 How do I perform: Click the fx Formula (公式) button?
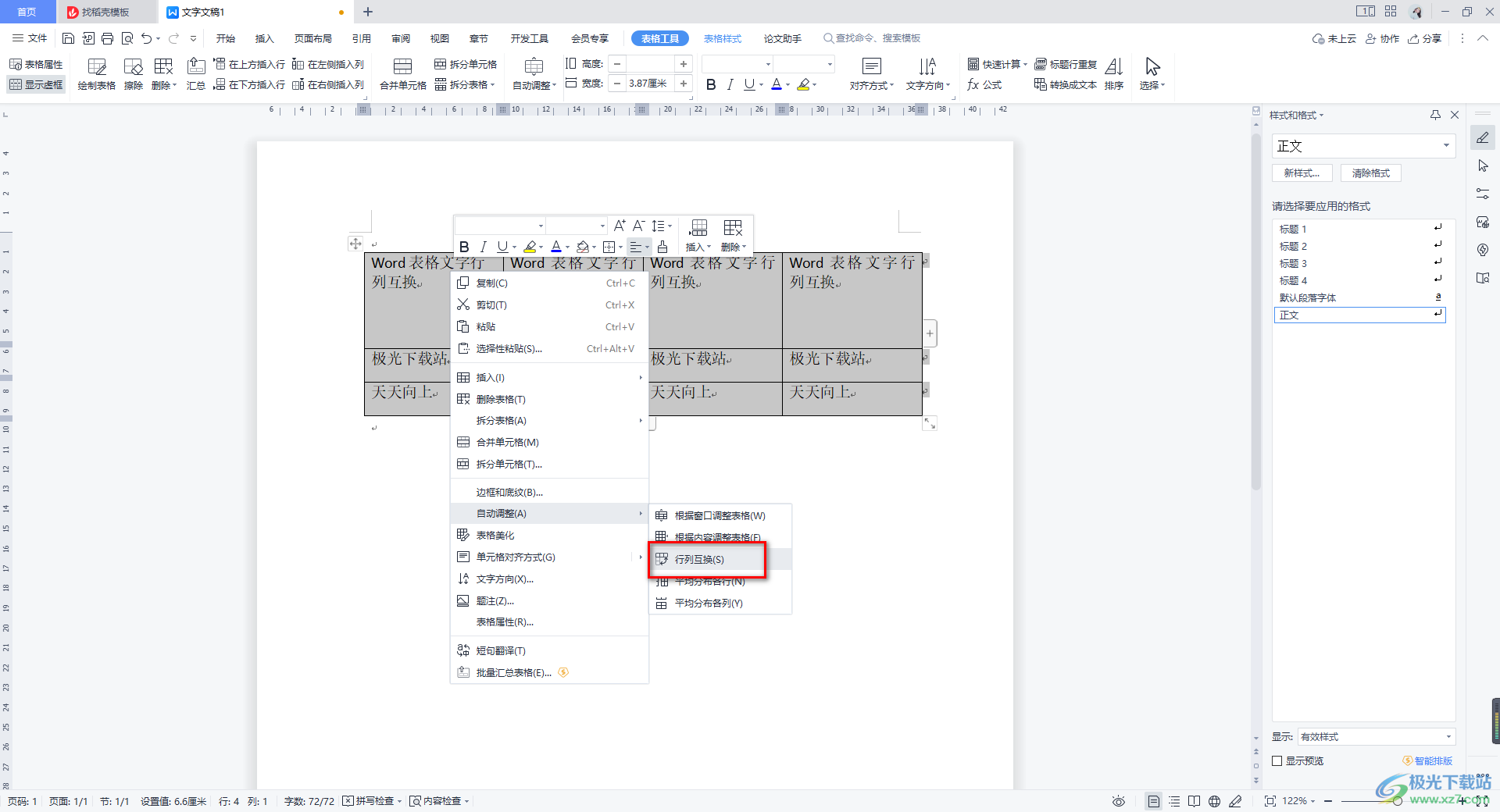(984, 84)
